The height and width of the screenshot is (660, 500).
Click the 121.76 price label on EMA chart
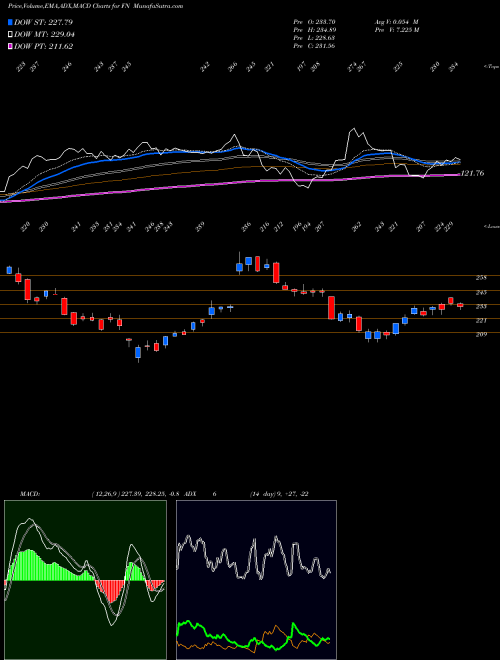click(473, 173)
